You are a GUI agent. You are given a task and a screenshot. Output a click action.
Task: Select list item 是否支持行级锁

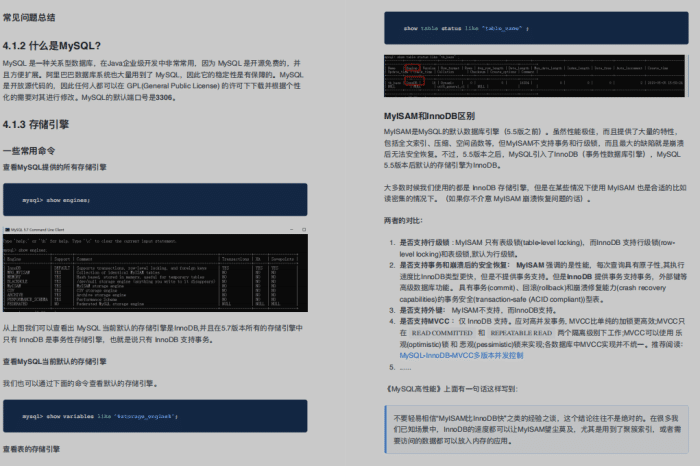tap(537, 248)
